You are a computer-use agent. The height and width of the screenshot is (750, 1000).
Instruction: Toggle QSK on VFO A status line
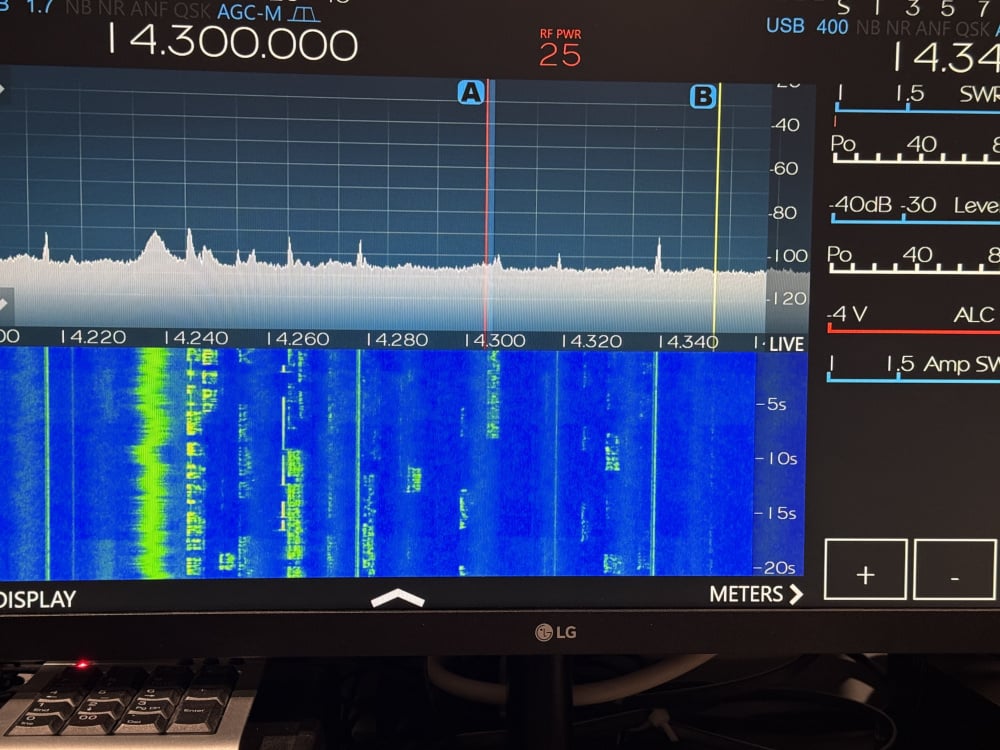click(191, 11)
